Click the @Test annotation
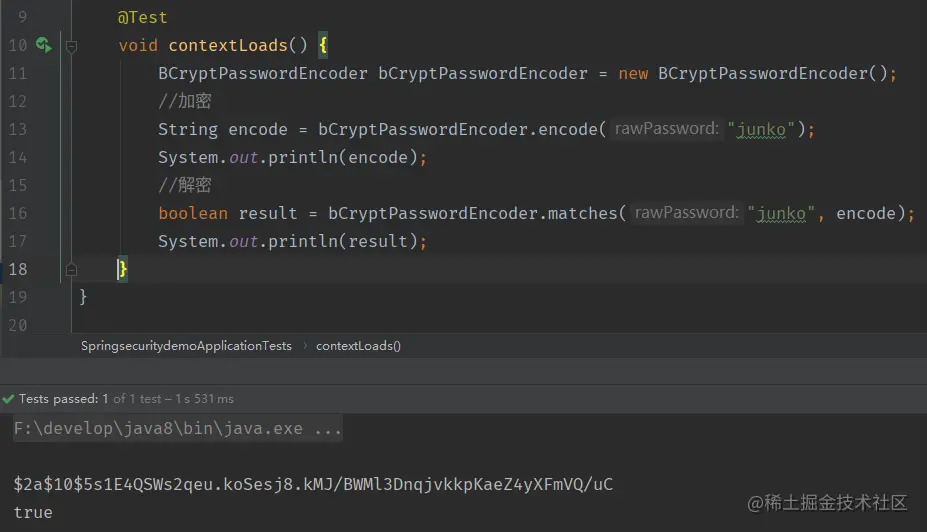The height and width of the screenshot is (532, 927). tap(142, 18)
